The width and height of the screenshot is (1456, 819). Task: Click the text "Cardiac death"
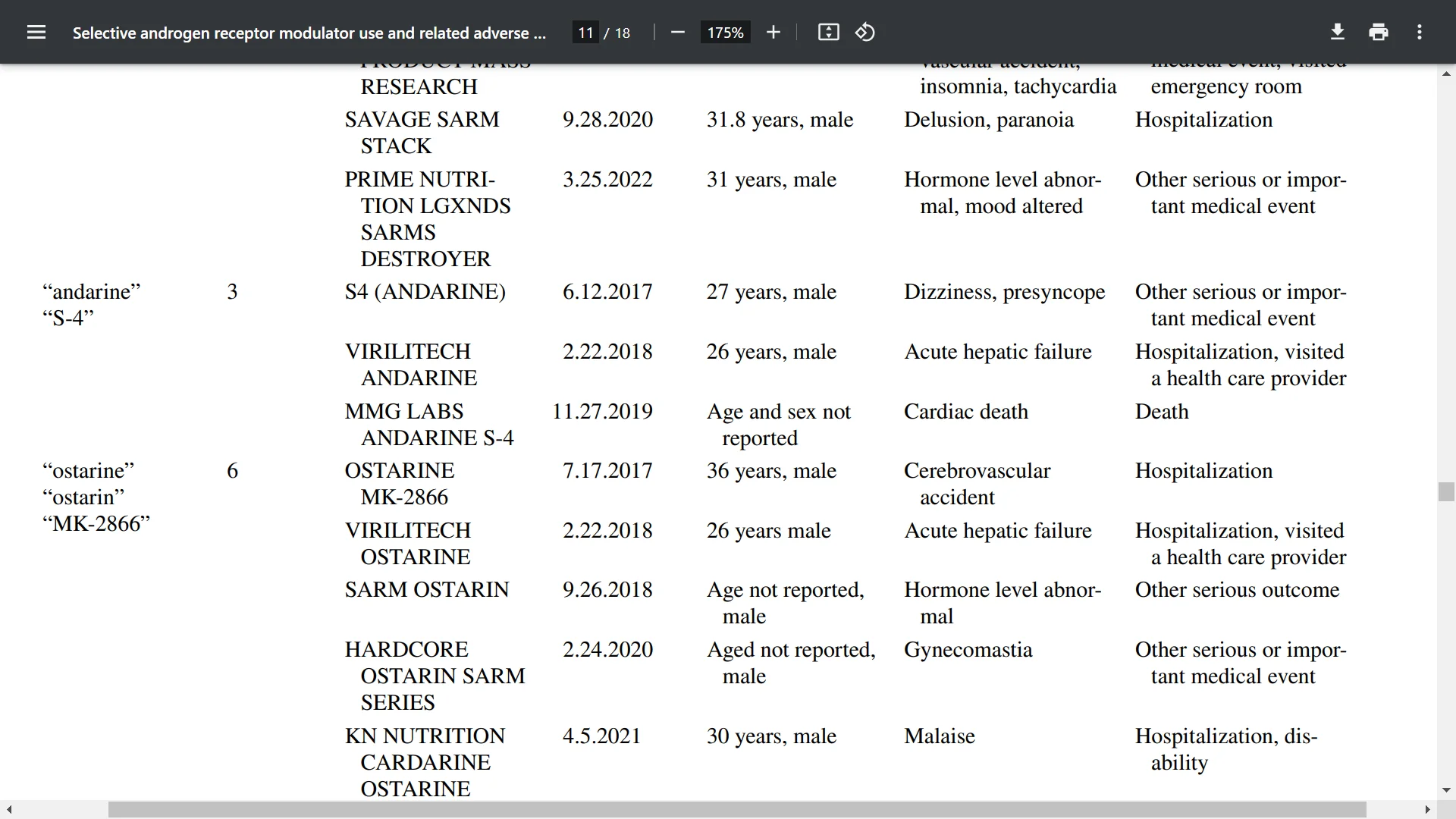coord(966,412)
